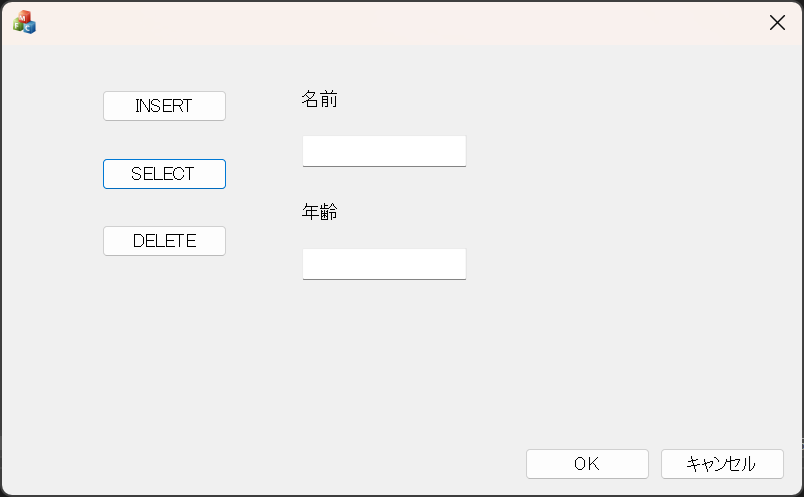804x497 pixels.
Task: Click into the 年齢 text input field
Action: (384, 264)
